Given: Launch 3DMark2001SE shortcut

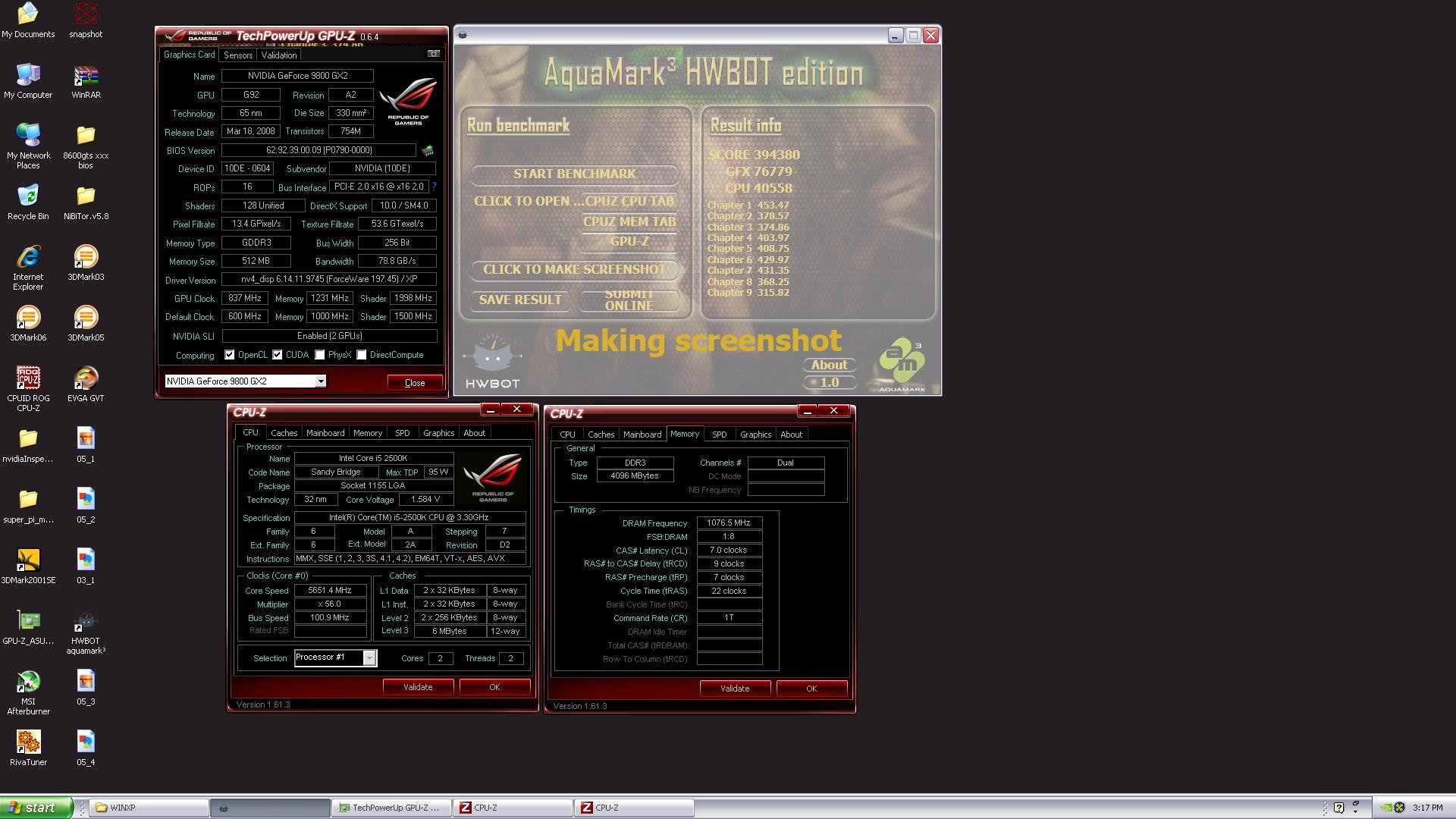Looking at the screenshot, I should [28, 566].
